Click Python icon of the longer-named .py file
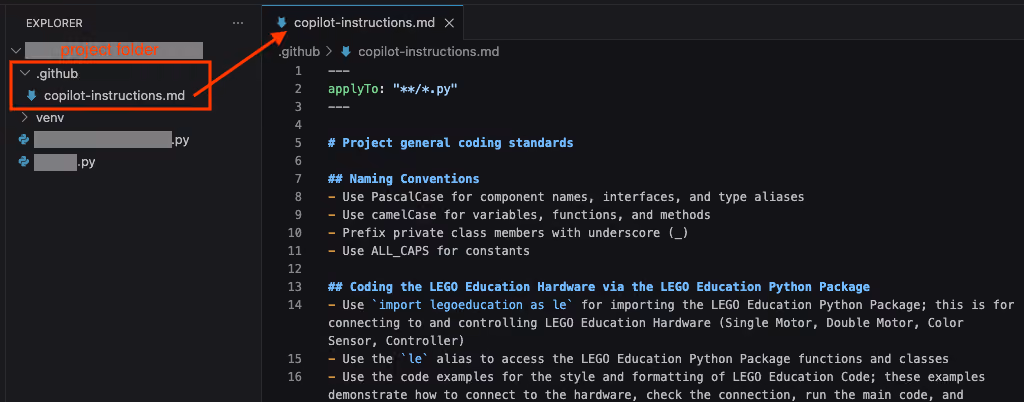The height and width of the screenshot is (402, 1024). [x=24, y=140]
